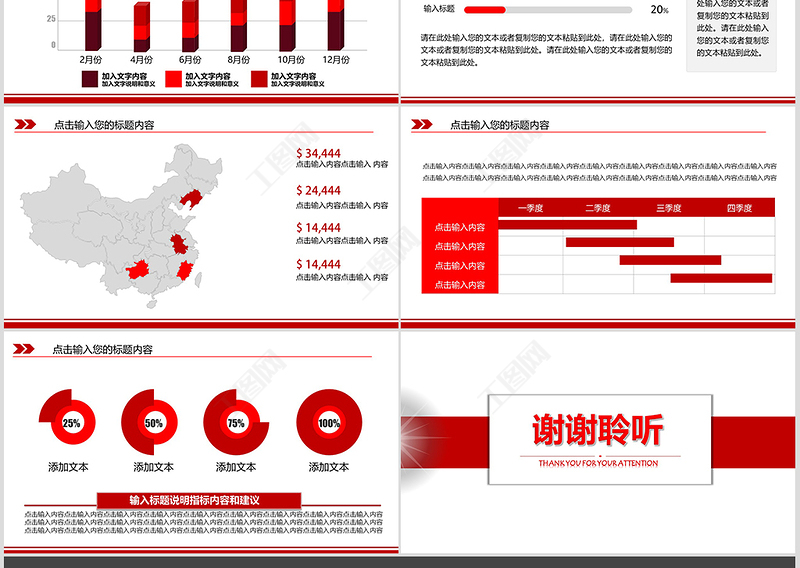The height and width of the screenshot is (568, 800).
Task: Select the 100% donut chart
Action: (x=328, y=421)
